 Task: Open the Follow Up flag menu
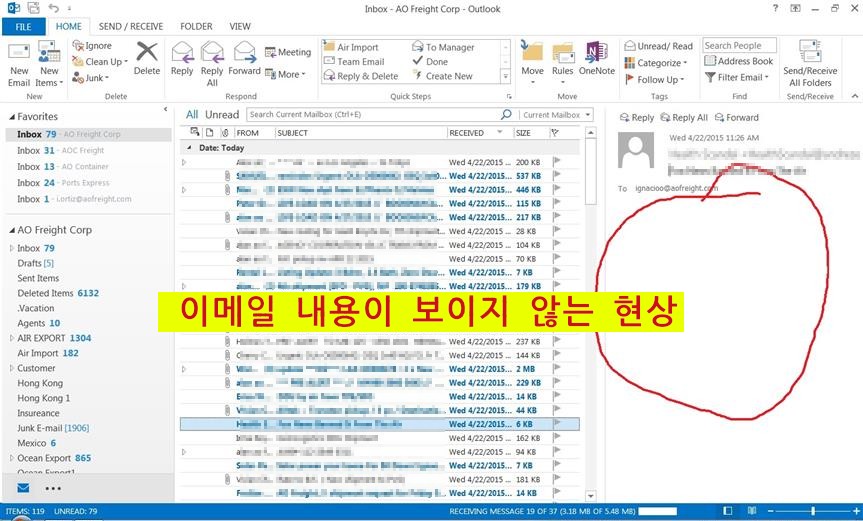click(654, 79)
